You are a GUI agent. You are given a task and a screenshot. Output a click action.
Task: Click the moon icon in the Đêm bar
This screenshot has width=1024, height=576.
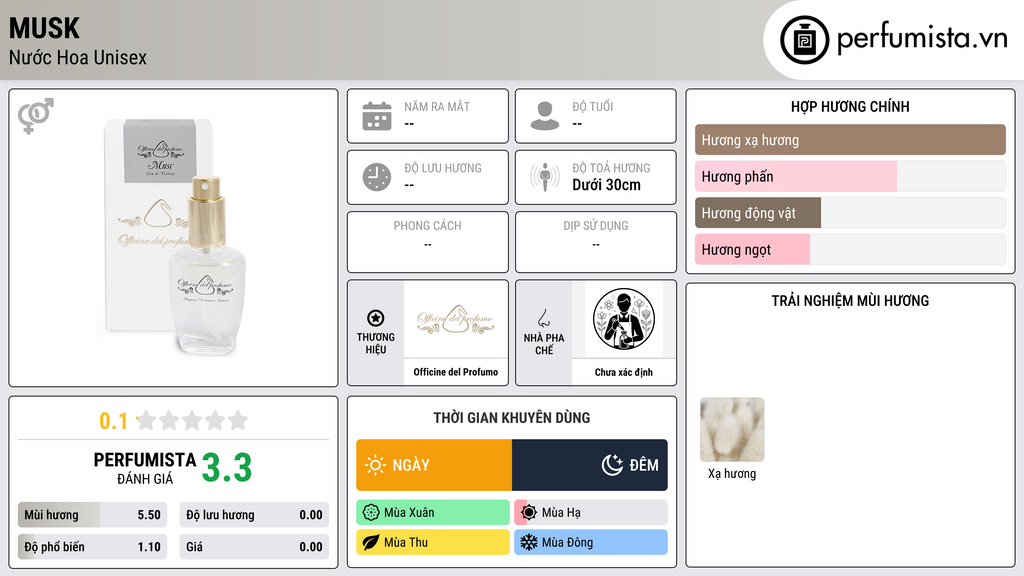pos(612,465)
